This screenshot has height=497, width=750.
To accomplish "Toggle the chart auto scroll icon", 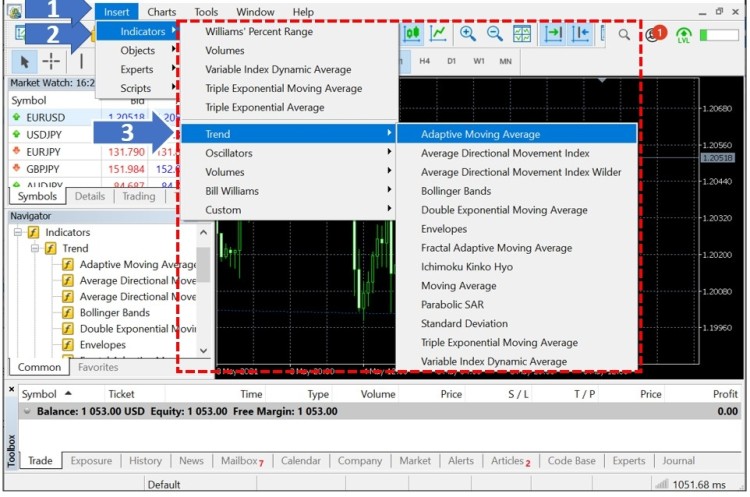I will (552, 34).
